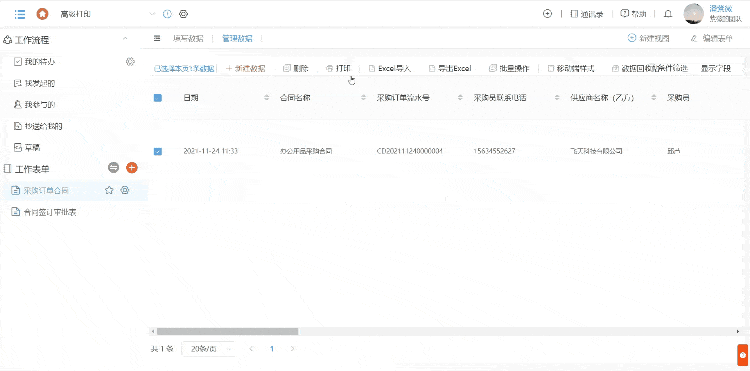Switch to the 填写数据 tab
The height and width of the screenshot is (371, 750).
[x=188, y=39]
